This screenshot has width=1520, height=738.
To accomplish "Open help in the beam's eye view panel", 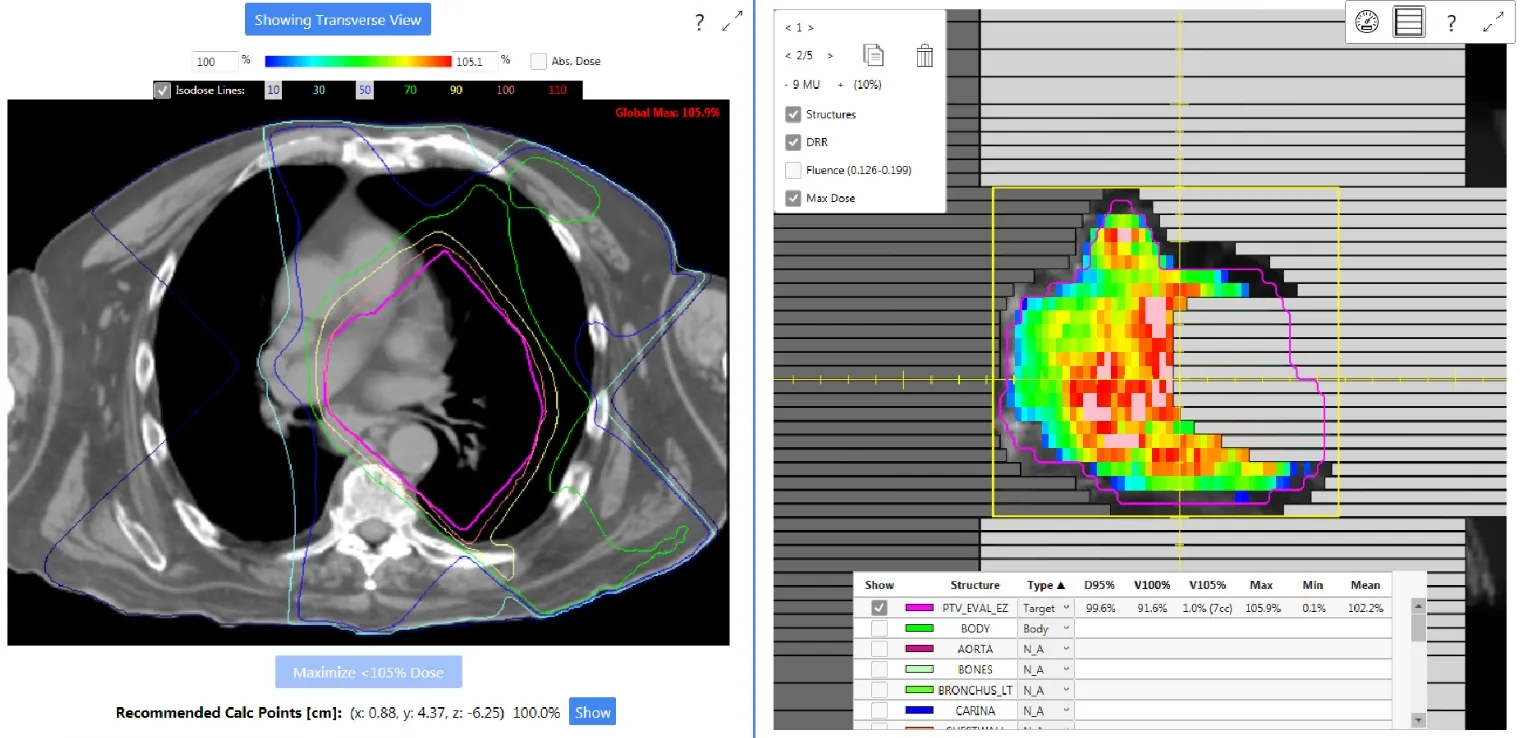I will coord(1451,21).
